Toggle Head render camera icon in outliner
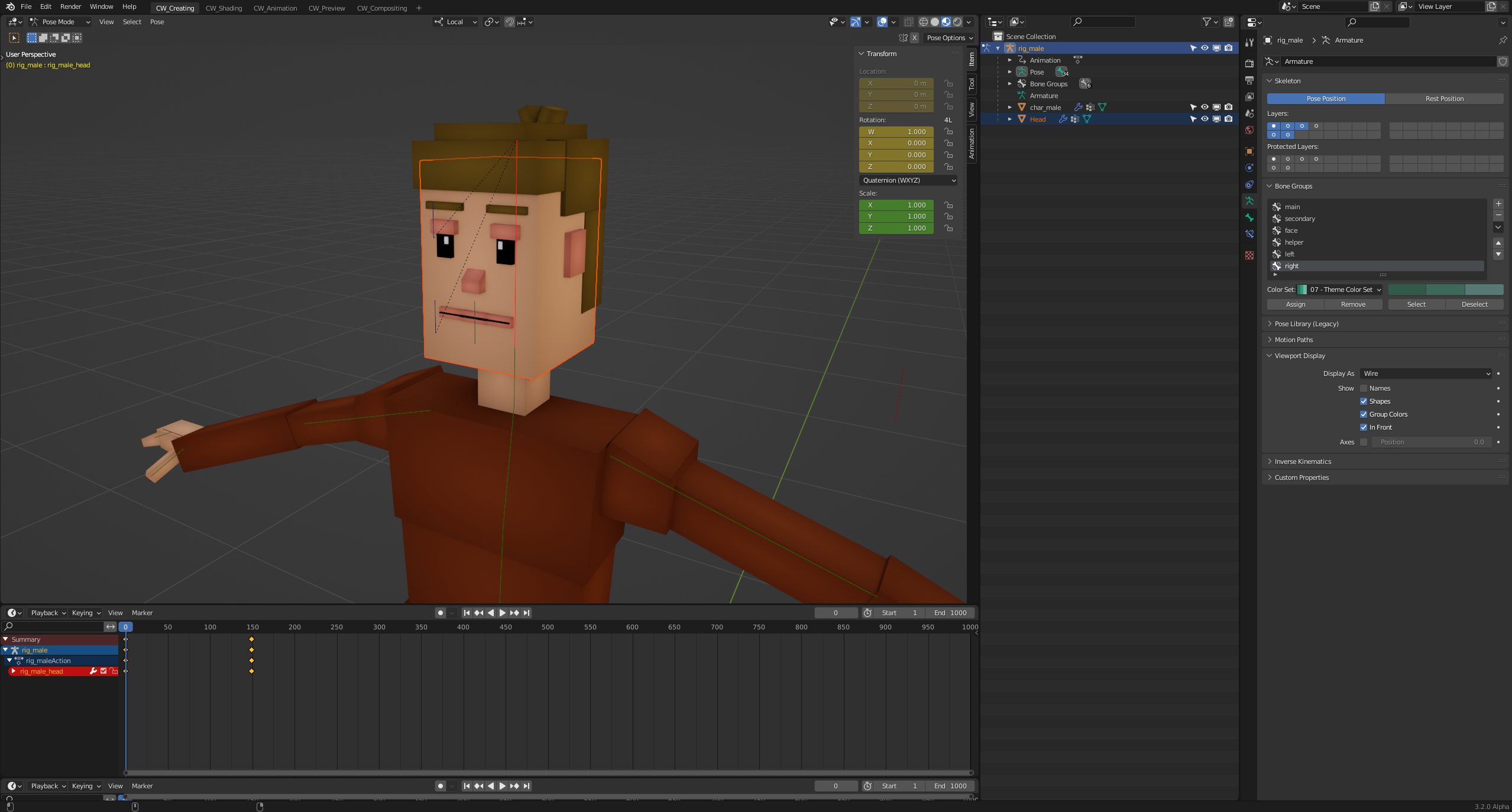Screen dimensions: 1512x812 [x=1228, y=119]
